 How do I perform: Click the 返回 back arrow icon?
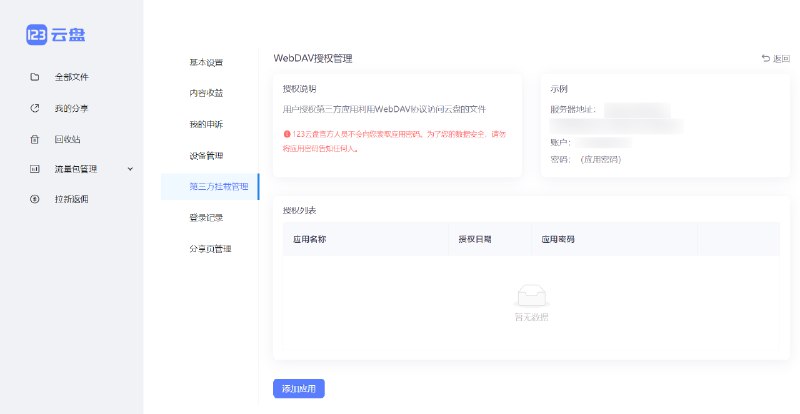point(766,59)
